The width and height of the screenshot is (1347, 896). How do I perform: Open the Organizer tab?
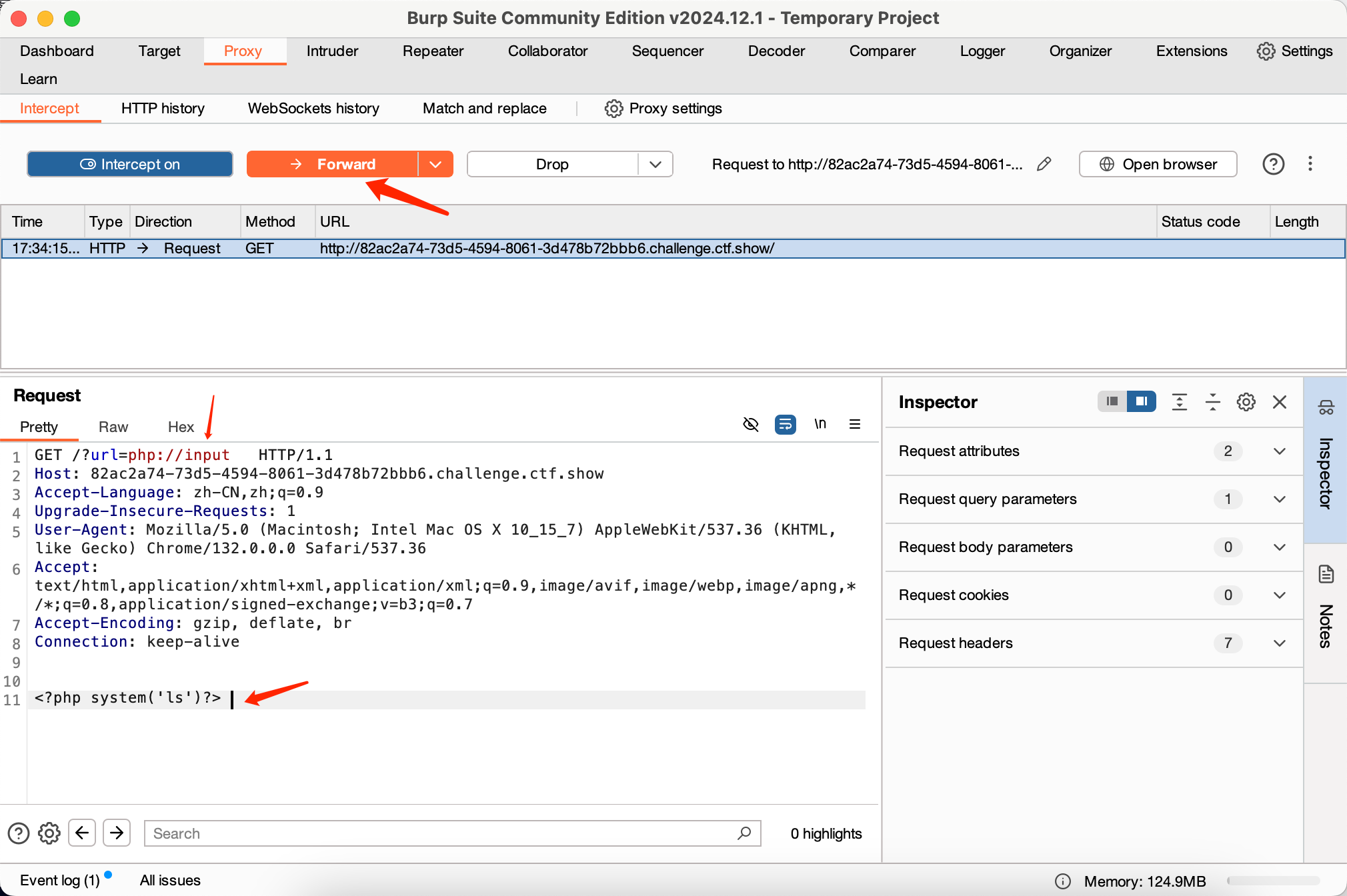click(1080, 51)
